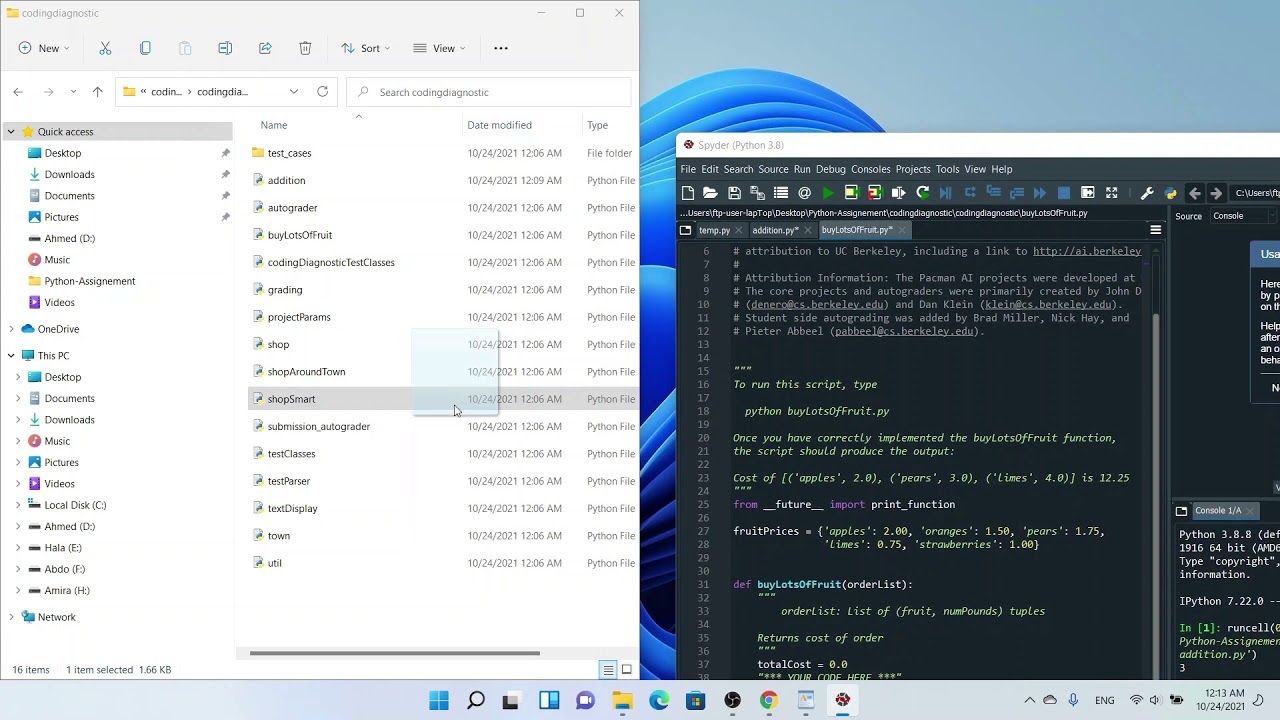Click the File list management icon in Spyder
This screenshot has height=720, width=1280.
click(781, 193)
